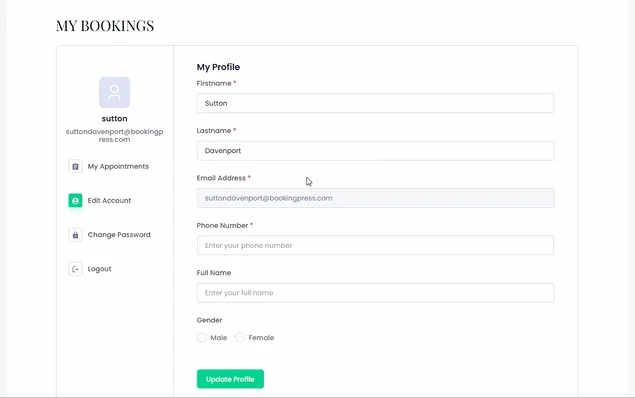Click the green Edit Account icon

coord(75,200)
